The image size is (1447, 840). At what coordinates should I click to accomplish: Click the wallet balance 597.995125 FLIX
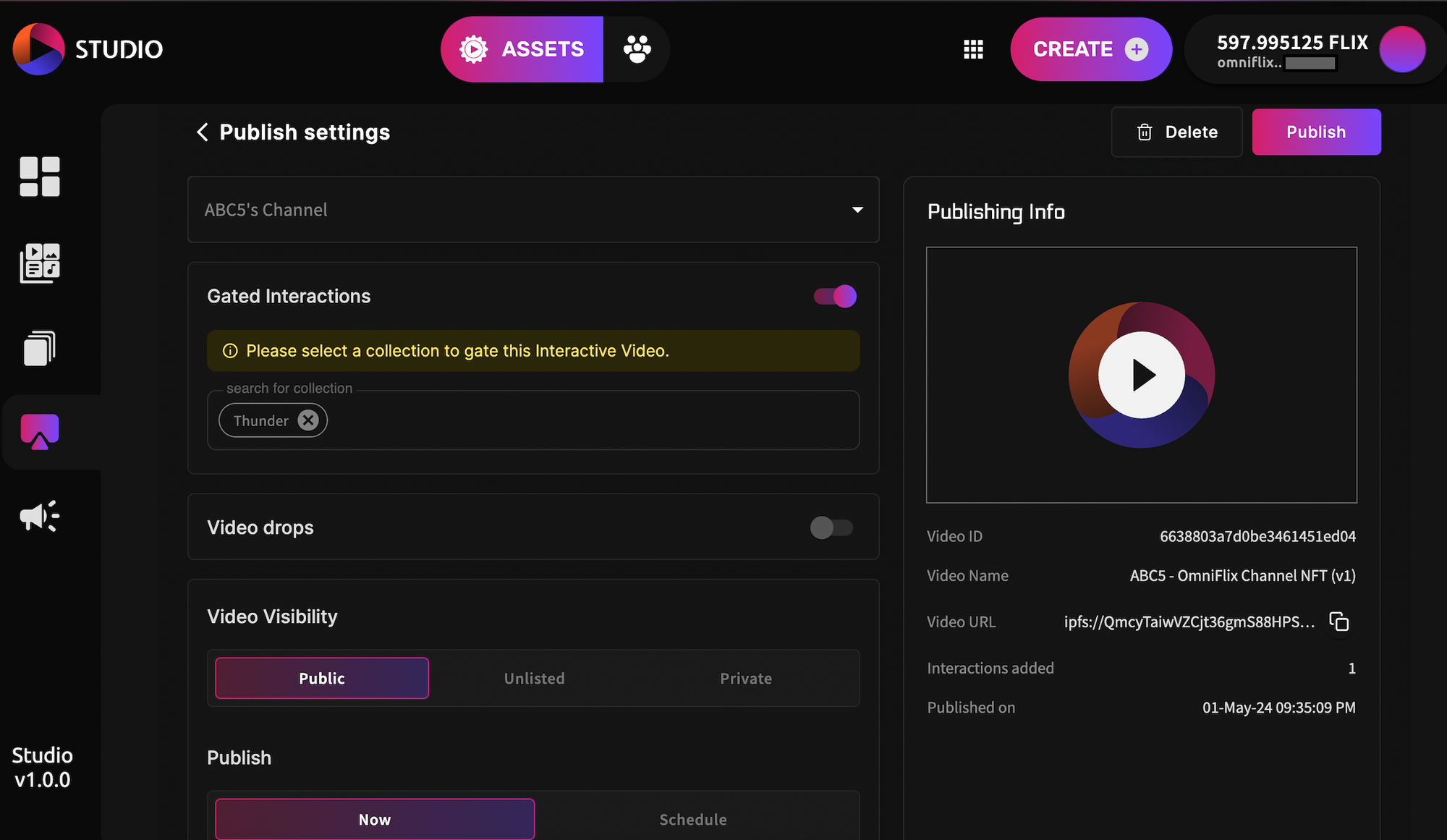click(x=1292, y=43)
